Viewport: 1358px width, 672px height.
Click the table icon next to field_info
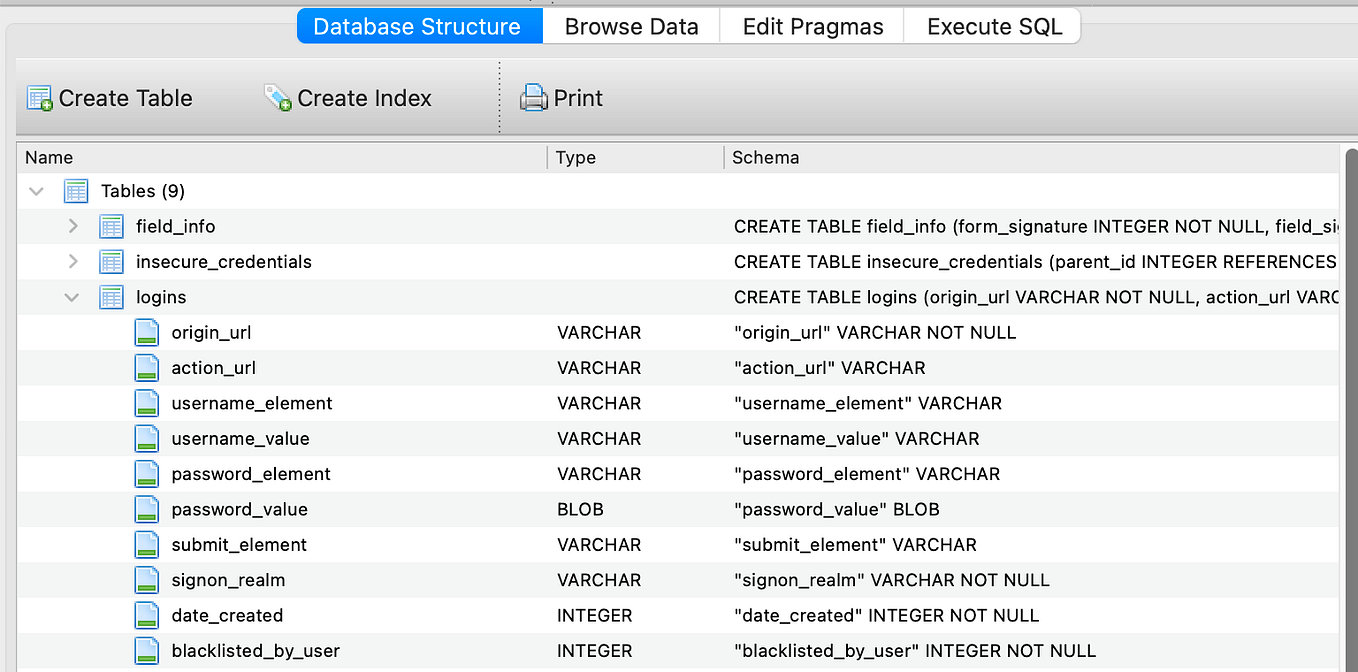click(111, 226)
